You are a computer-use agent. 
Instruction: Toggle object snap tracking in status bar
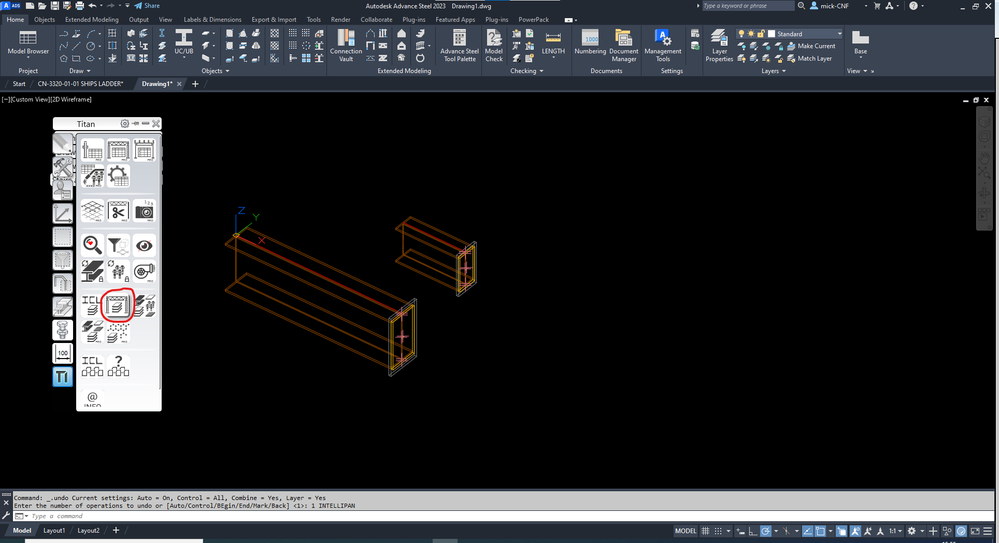[807, 531]
